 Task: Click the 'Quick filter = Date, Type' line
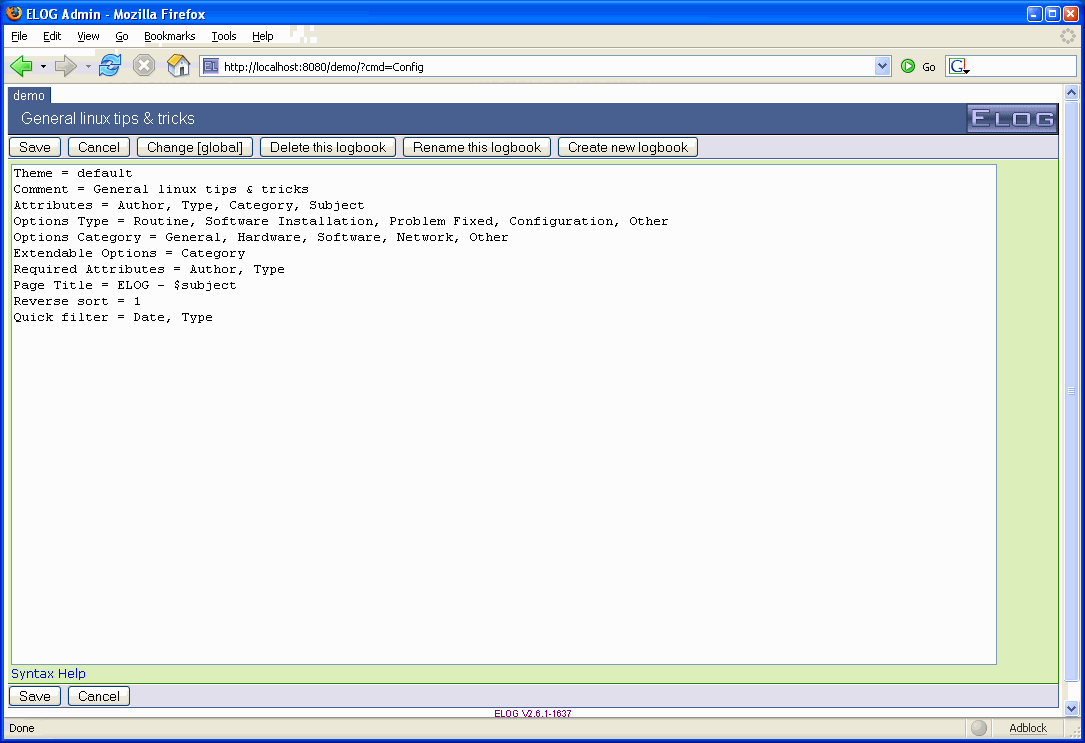113,317
